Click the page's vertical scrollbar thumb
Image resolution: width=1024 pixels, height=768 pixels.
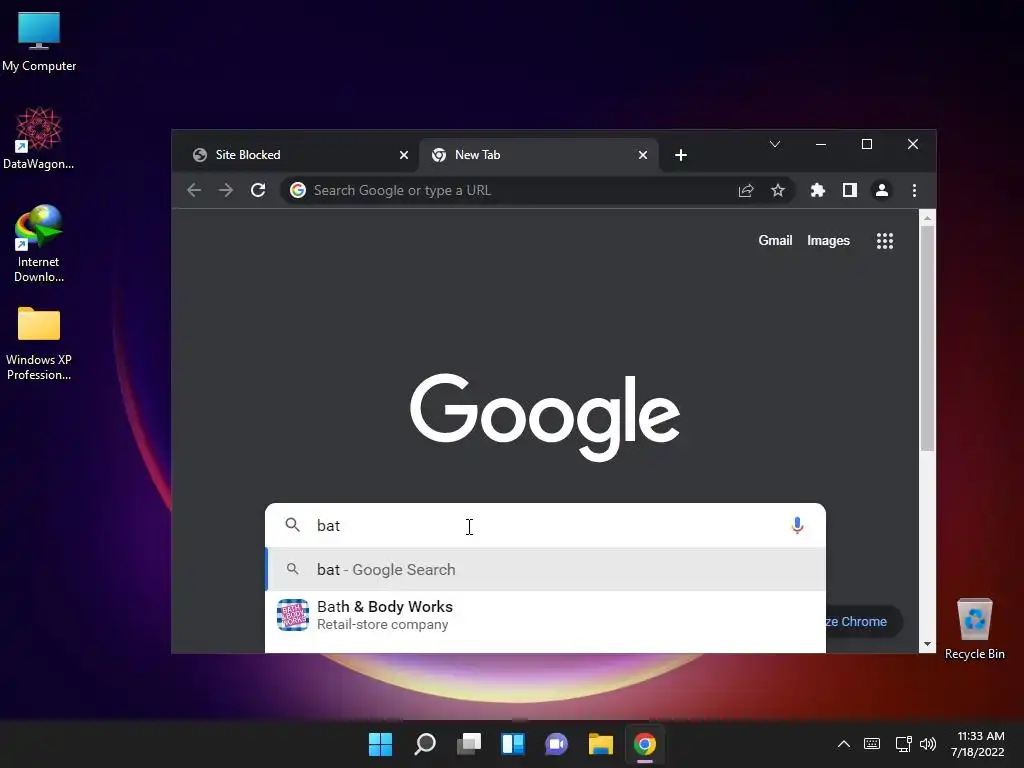click(x=927, y=338)
